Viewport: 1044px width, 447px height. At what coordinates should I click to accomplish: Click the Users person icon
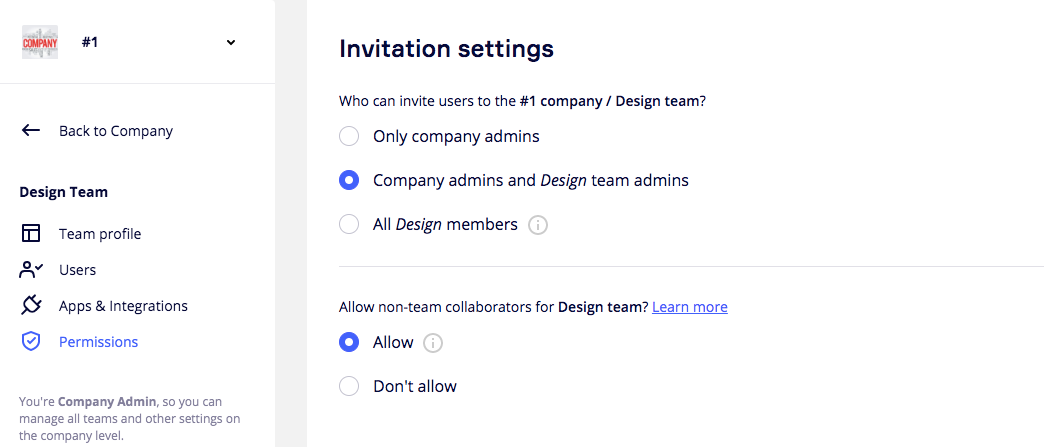click(31, 270)
